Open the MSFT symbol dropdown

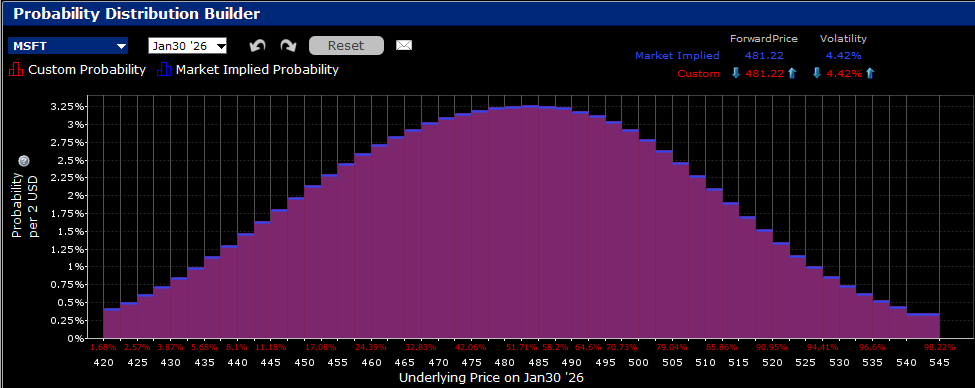coord(68,46)
